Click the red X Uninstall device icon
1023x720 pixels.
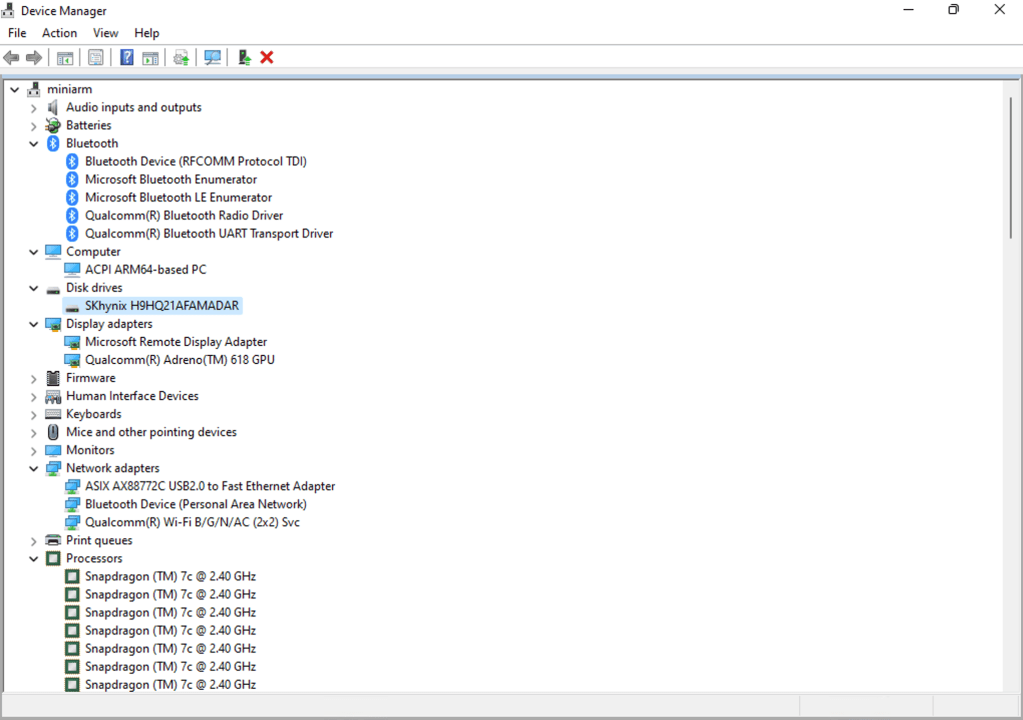pyautogui.click(x=267, y=58)
